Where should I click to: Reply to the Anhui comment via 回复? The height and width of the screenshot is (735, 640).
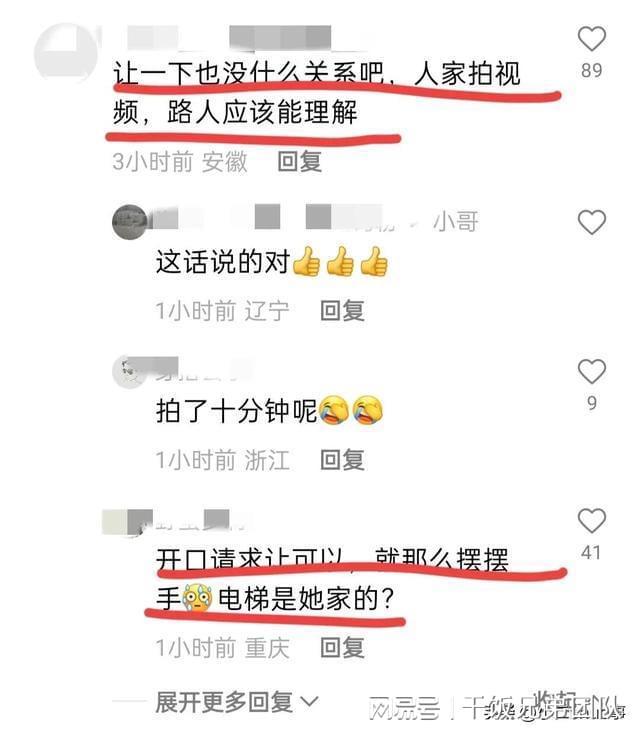coord(300,162)
